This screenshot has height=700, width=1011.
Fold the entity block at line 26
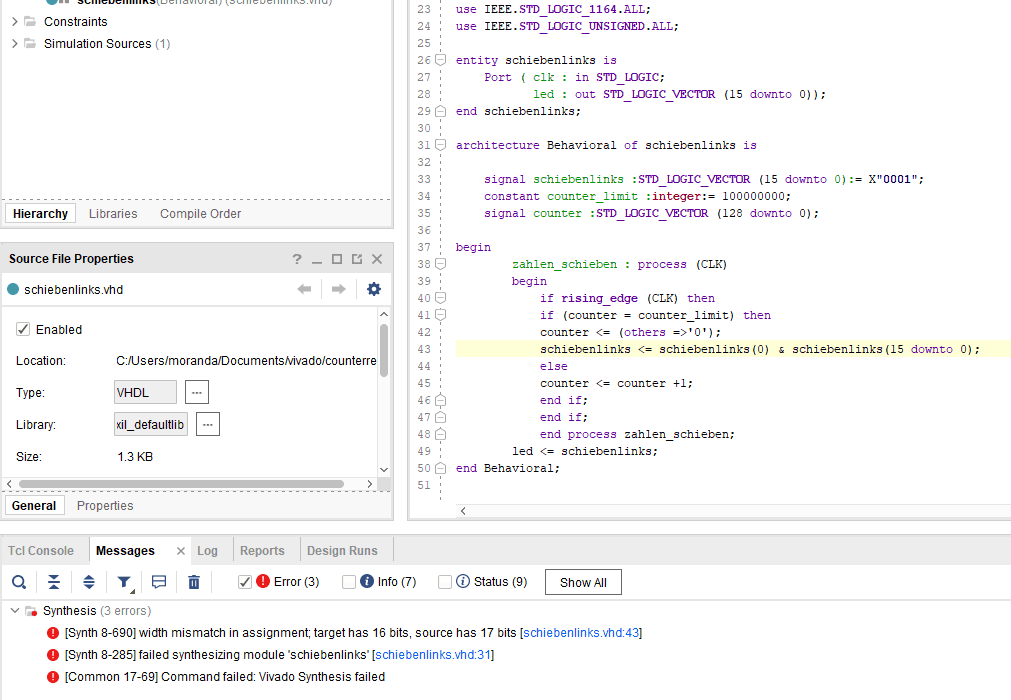[x=440, y=60]
